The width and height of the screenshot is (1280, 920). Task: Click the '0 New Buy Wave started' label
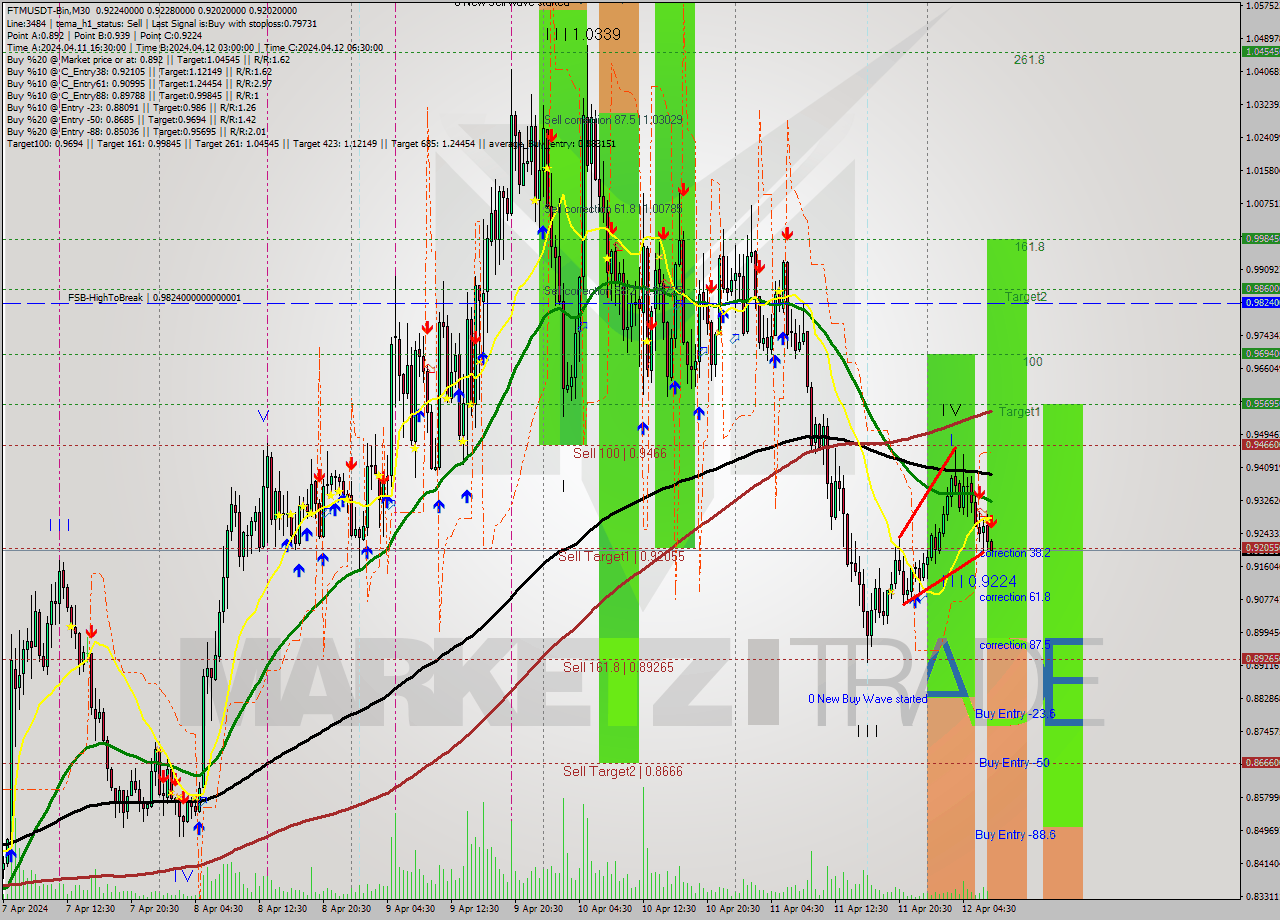(x=867, y=699)
